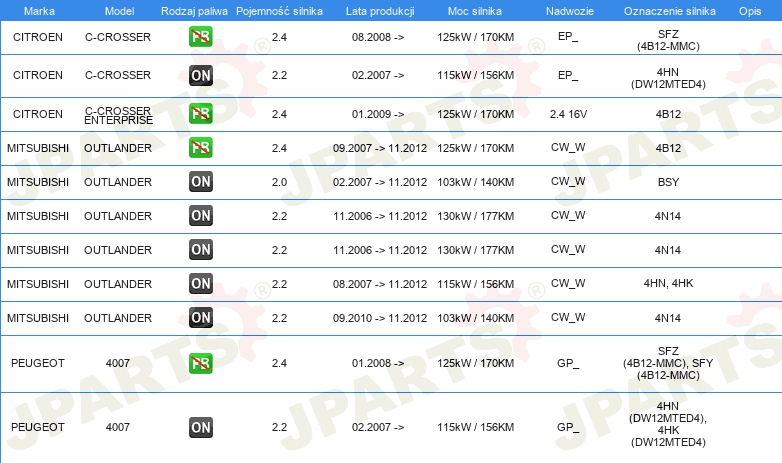Click the Rodzaj paliwa column header

pyautogui.click(x=194, y=11)
